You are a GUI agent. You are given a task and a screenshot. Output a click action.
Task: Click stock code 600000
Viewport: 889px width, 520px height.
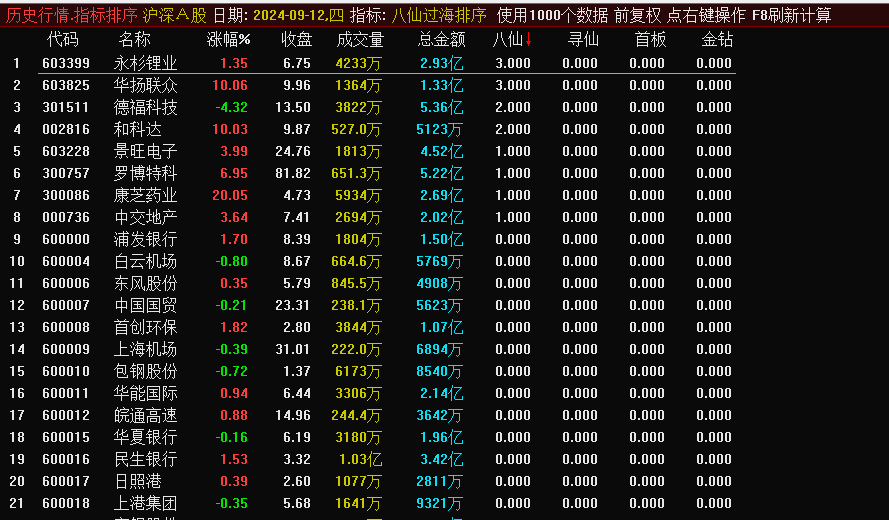66,239
